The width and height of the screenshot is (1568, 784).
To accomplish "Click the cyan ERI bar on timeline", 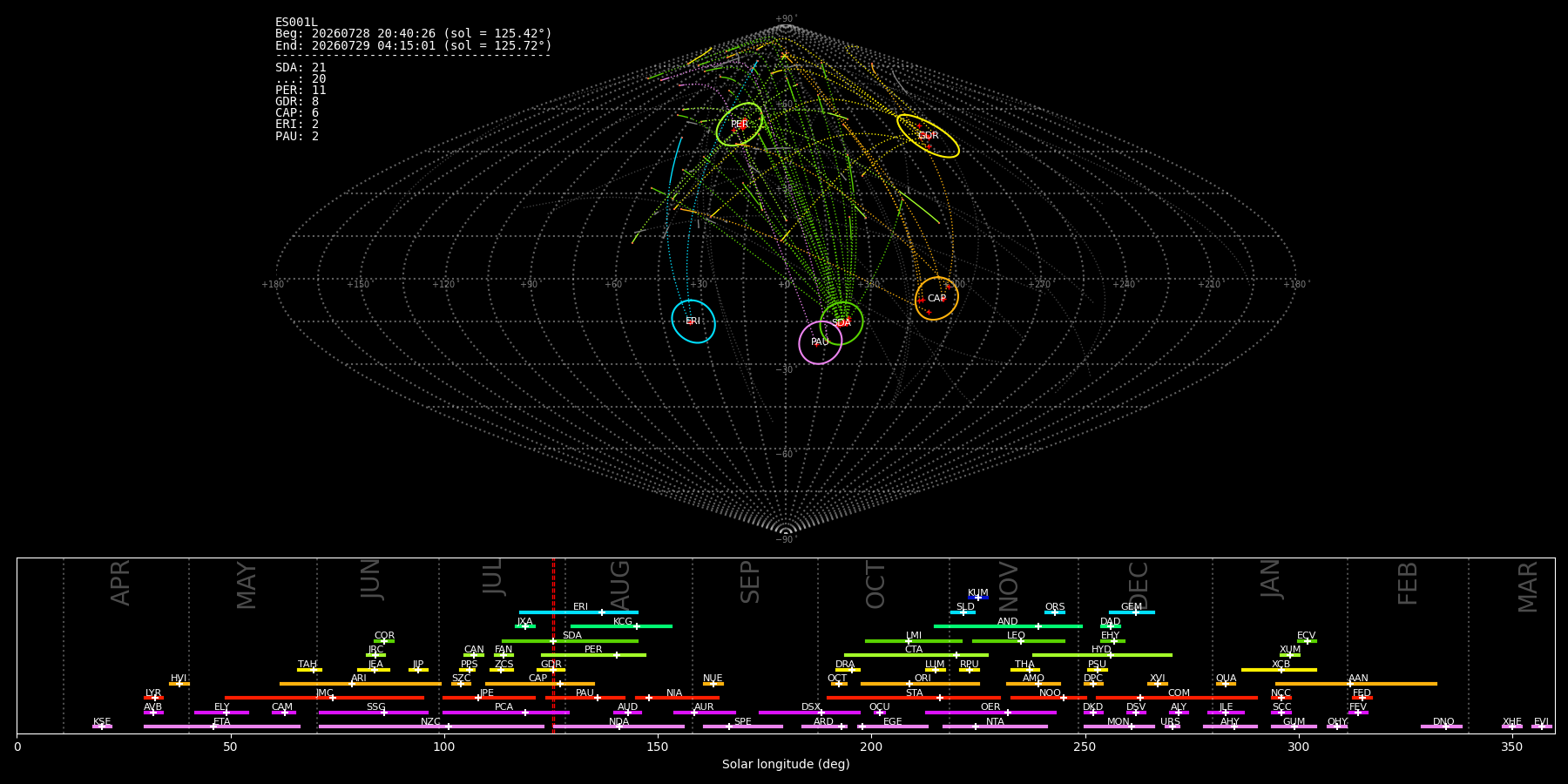I will click(x=578, y=612).
